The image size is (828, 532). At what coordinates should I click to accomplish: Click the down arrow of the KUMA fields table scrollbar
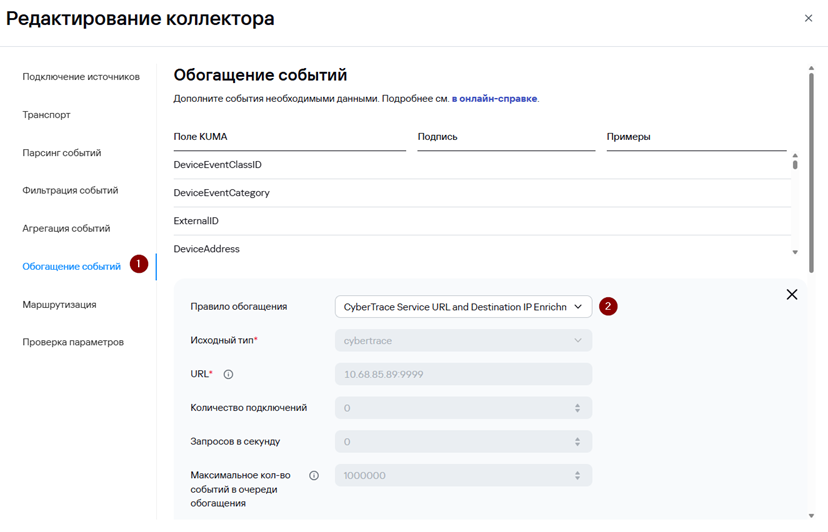pos(795,253)
